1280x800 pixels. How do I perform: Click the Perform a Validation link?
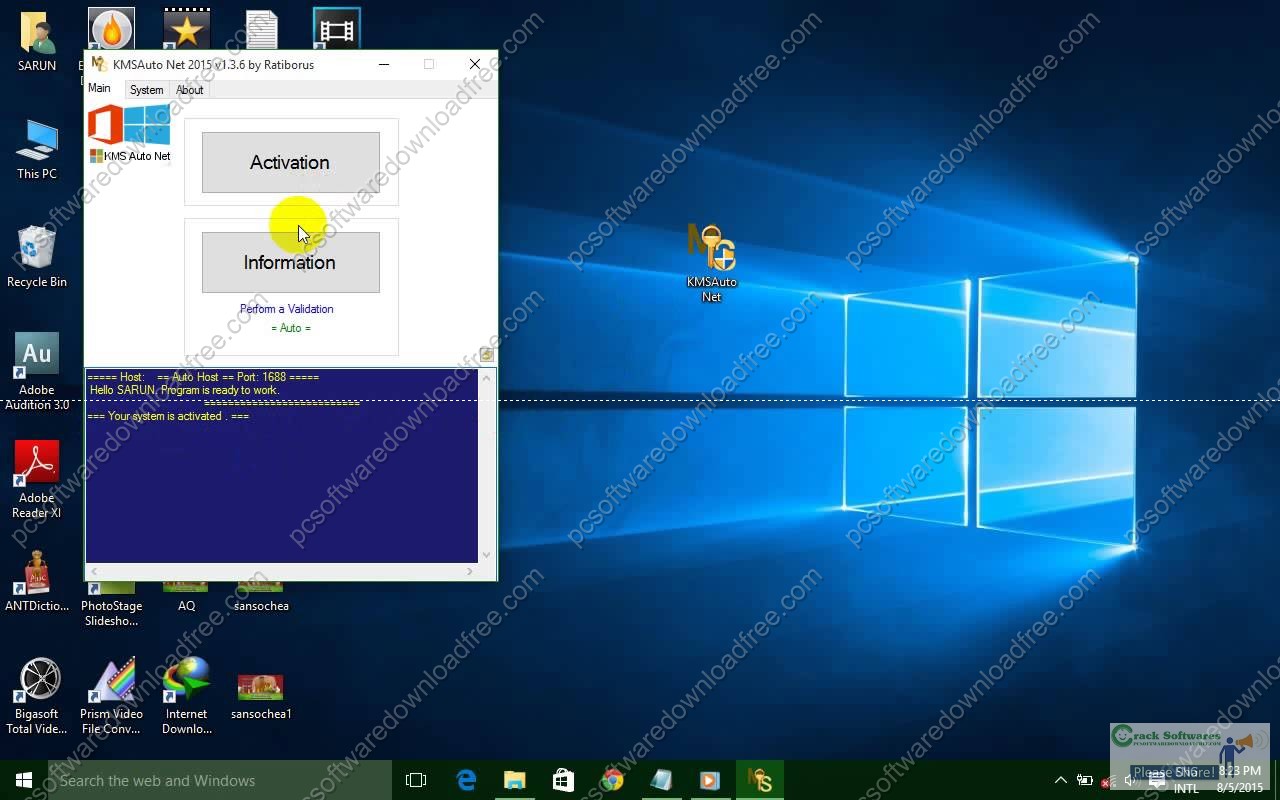click(286, 309)
